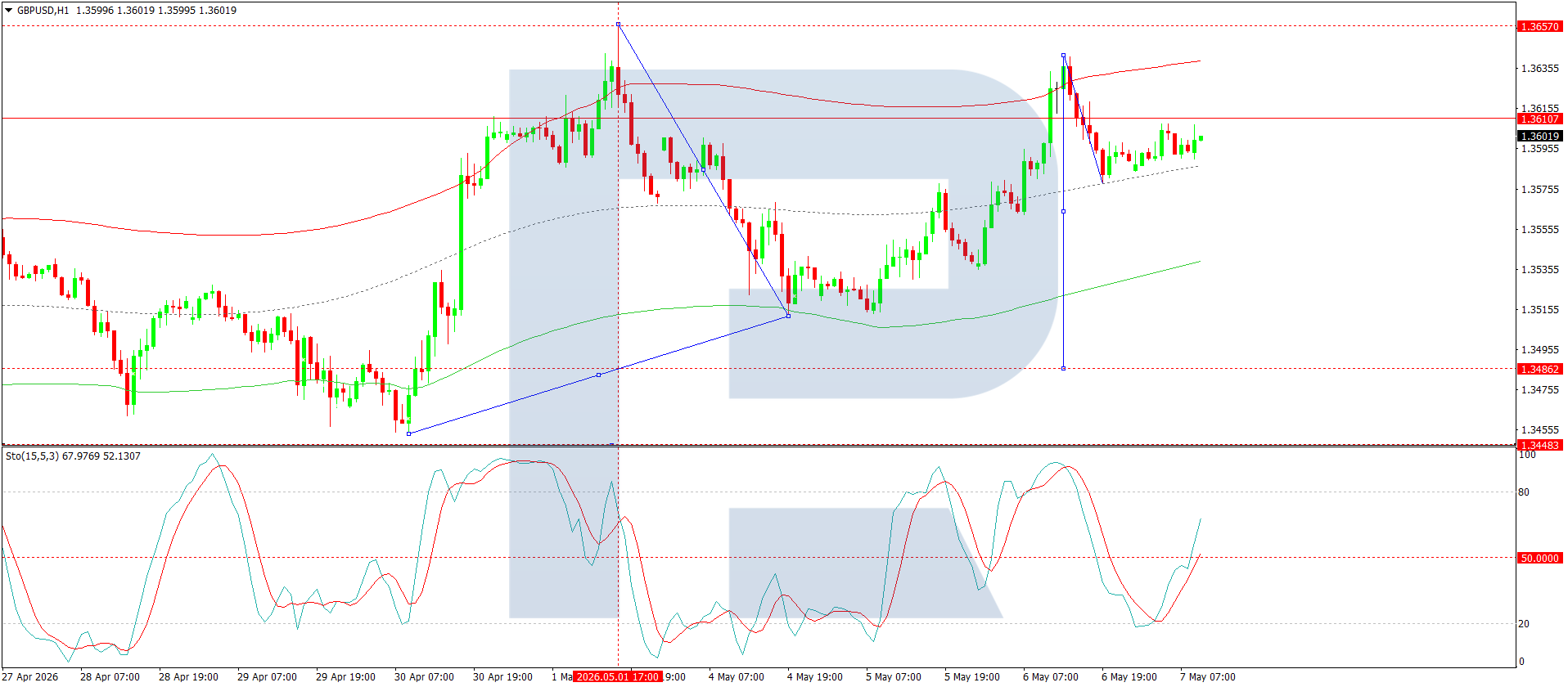Viewport: 1568px width, 687px height.
Task: Select the 1.36570 red price label
Action: [1539, 27]
